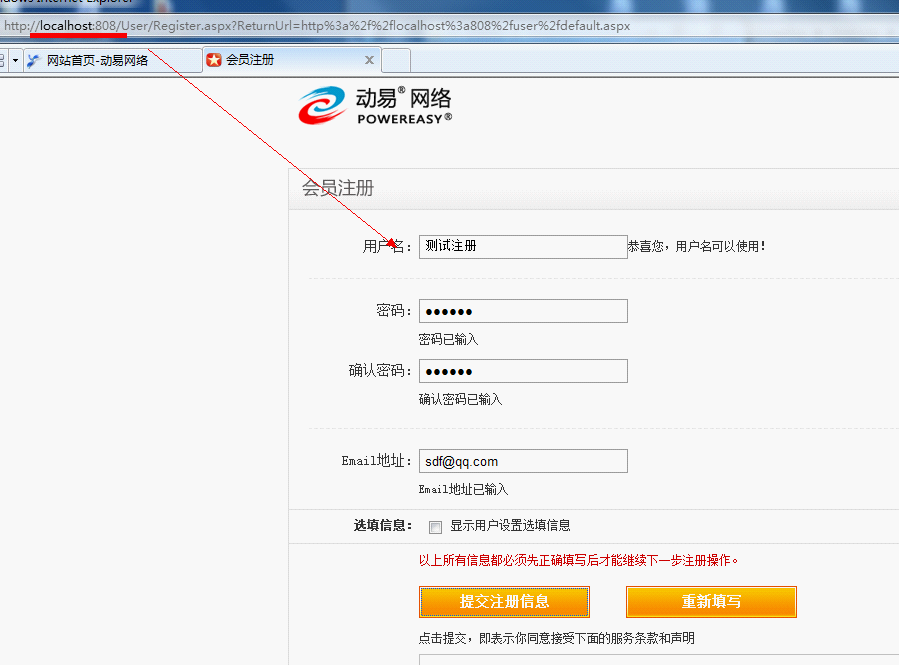The width and height of the screenshot is (900, 666).
Task: Submit form with 提交注册信息 button
Action: click(x=504, y=602)
